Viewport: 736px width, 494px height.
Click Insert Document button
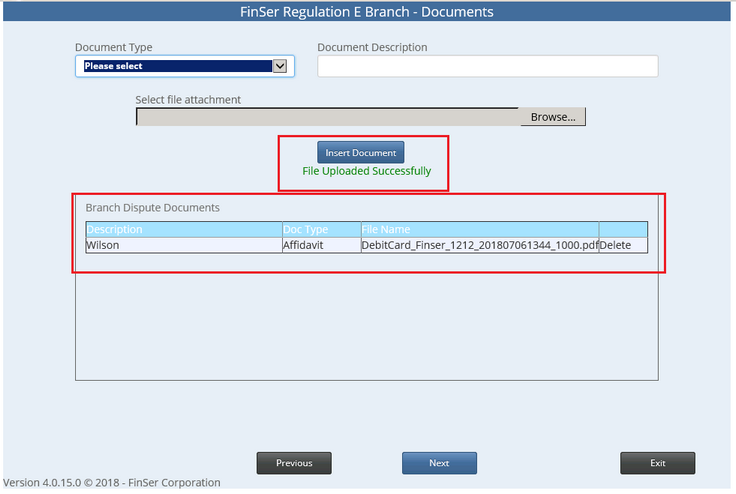360,153
